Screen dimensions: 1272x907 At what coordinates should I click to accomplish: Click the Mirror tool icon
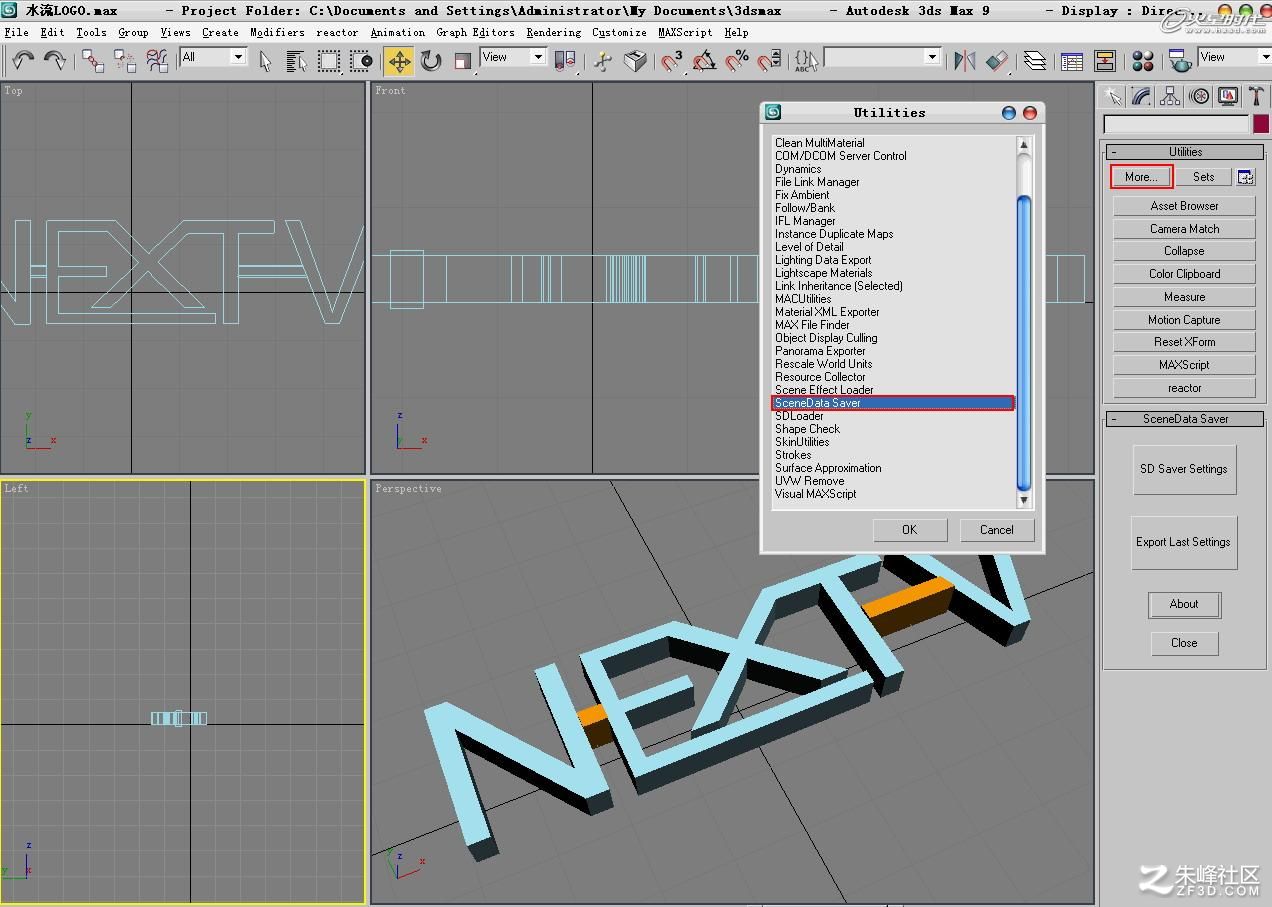click(x=964, y=61)
